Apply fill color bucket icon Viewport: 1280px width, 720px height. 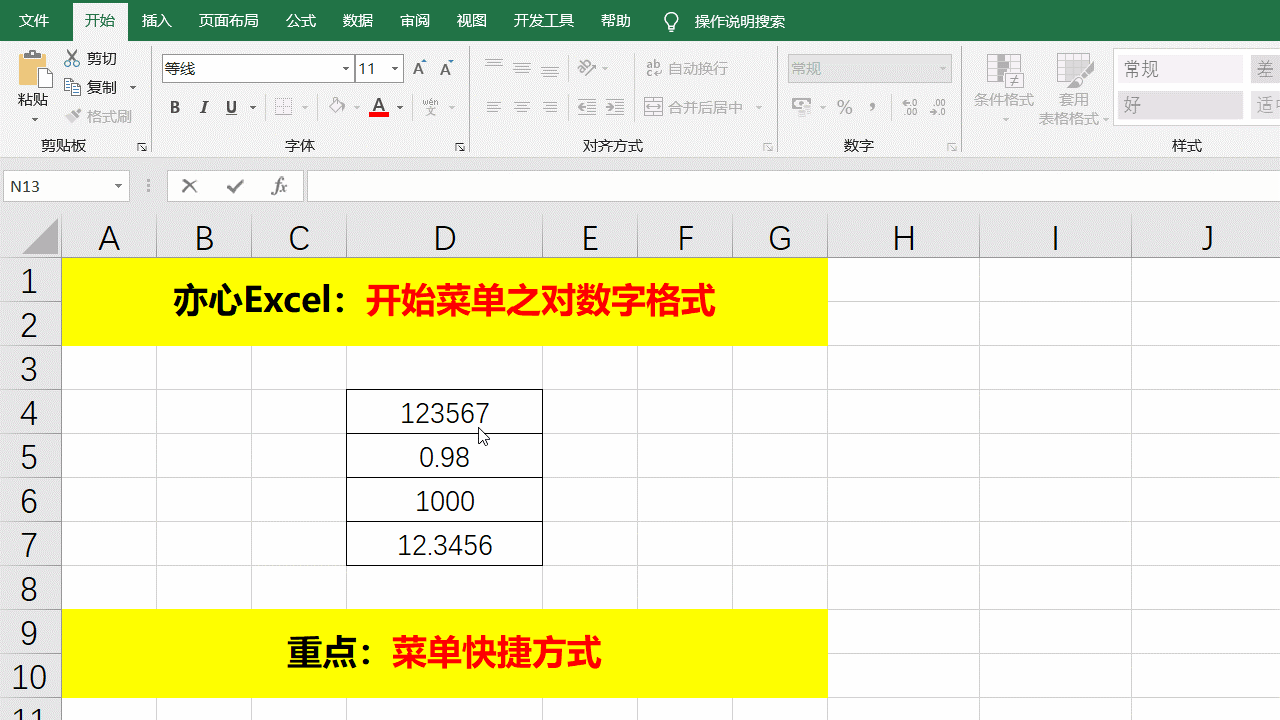[x=337, y=107]
